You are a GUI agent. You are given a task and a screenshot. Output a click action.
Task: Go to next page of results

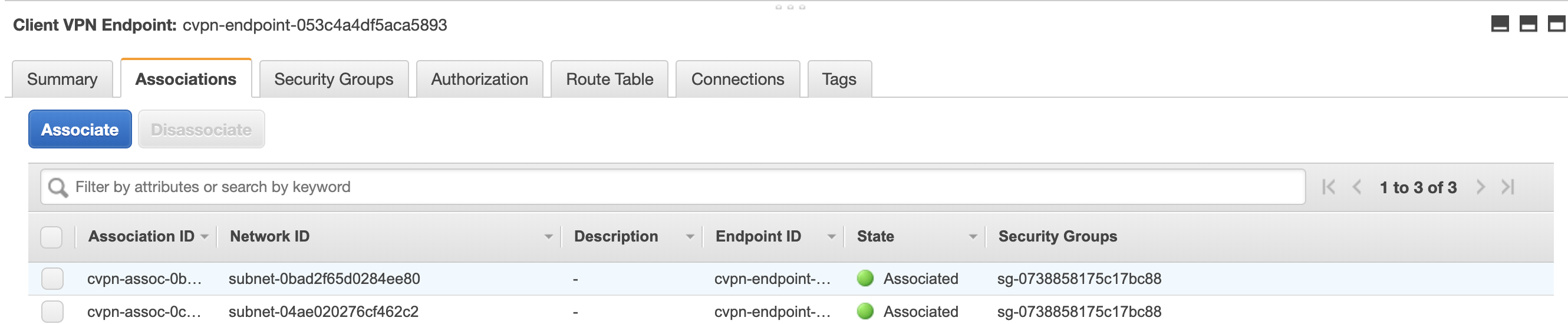pos(1481,187)
